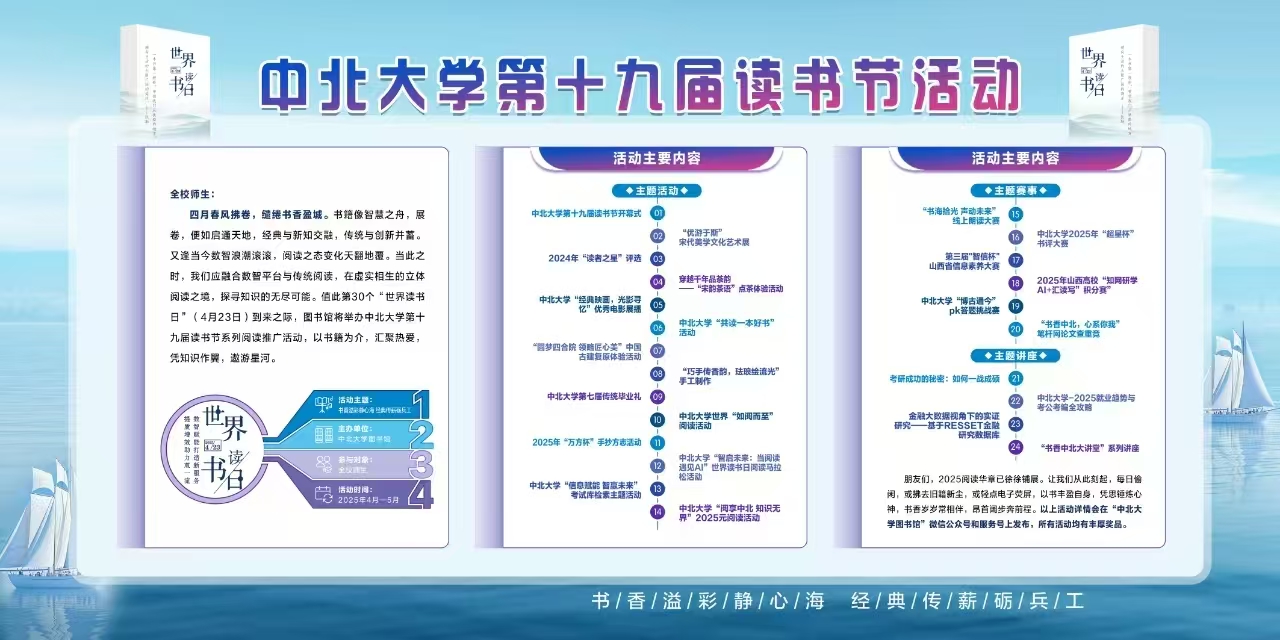
Task: Open the 2024年“读者之星”评选 item
Action: [594, 258]
